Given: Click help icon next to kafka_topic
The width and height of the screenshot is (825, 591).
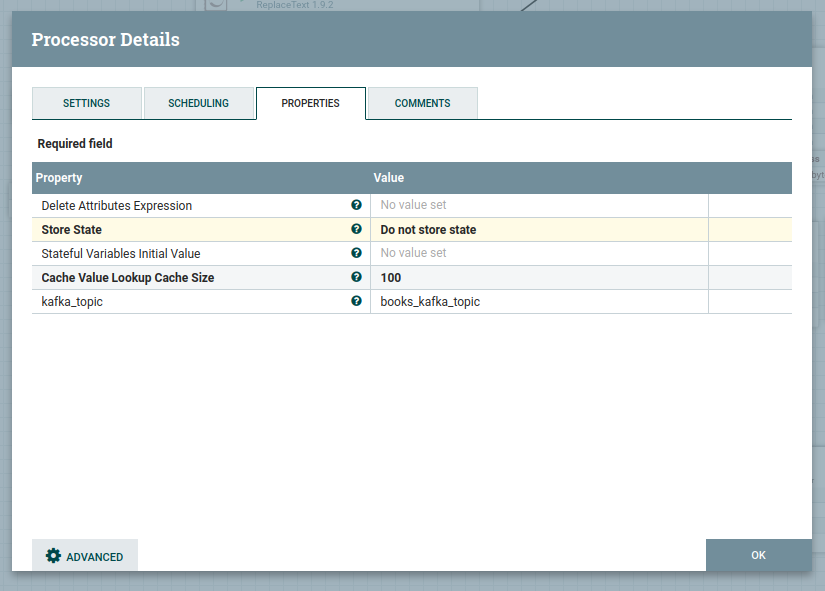Looking at the screenshot, I should [x=356, y=301].
